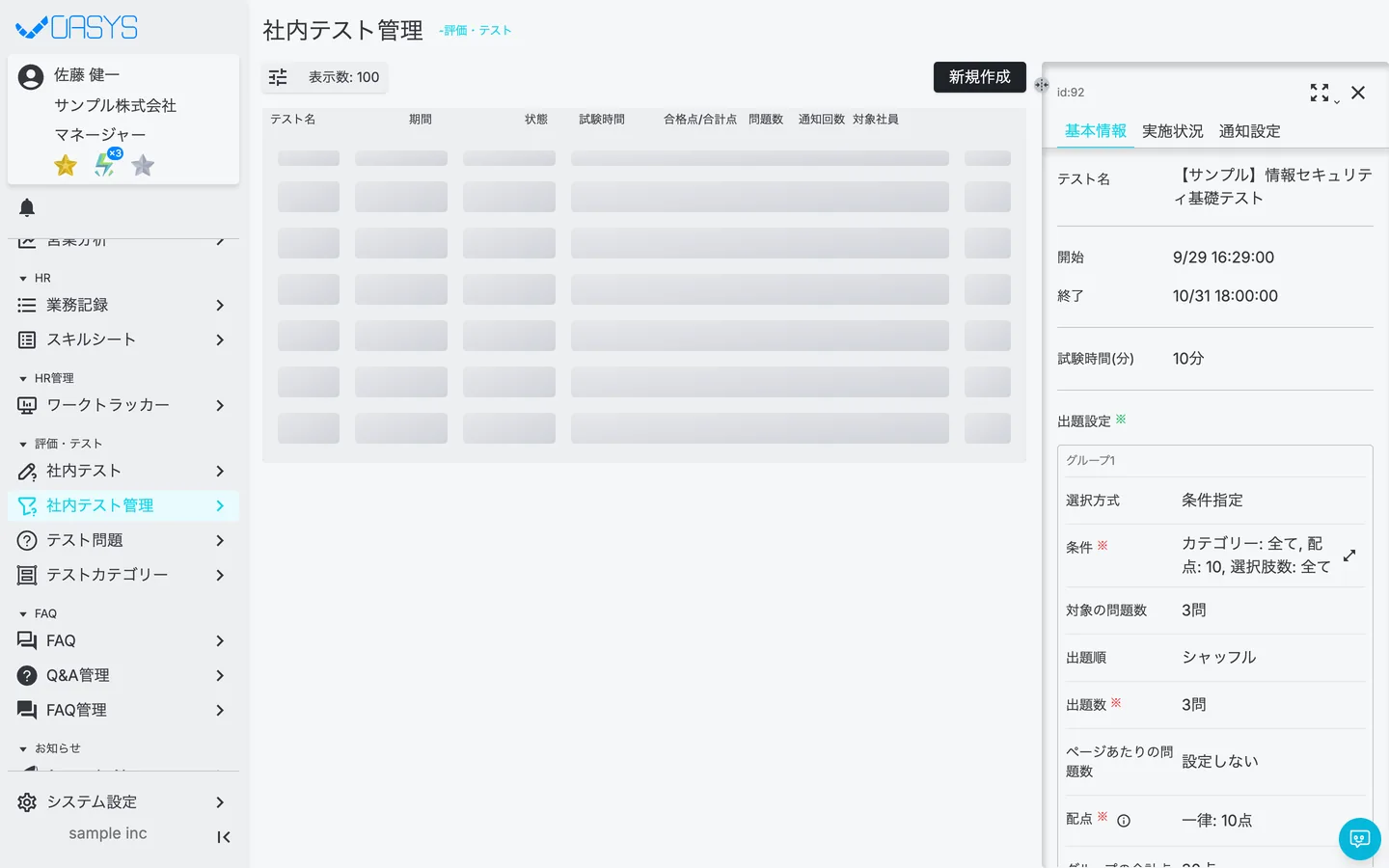Click the 試験時間 column header
Viewport: 1389px width, 868px height.
602,120
